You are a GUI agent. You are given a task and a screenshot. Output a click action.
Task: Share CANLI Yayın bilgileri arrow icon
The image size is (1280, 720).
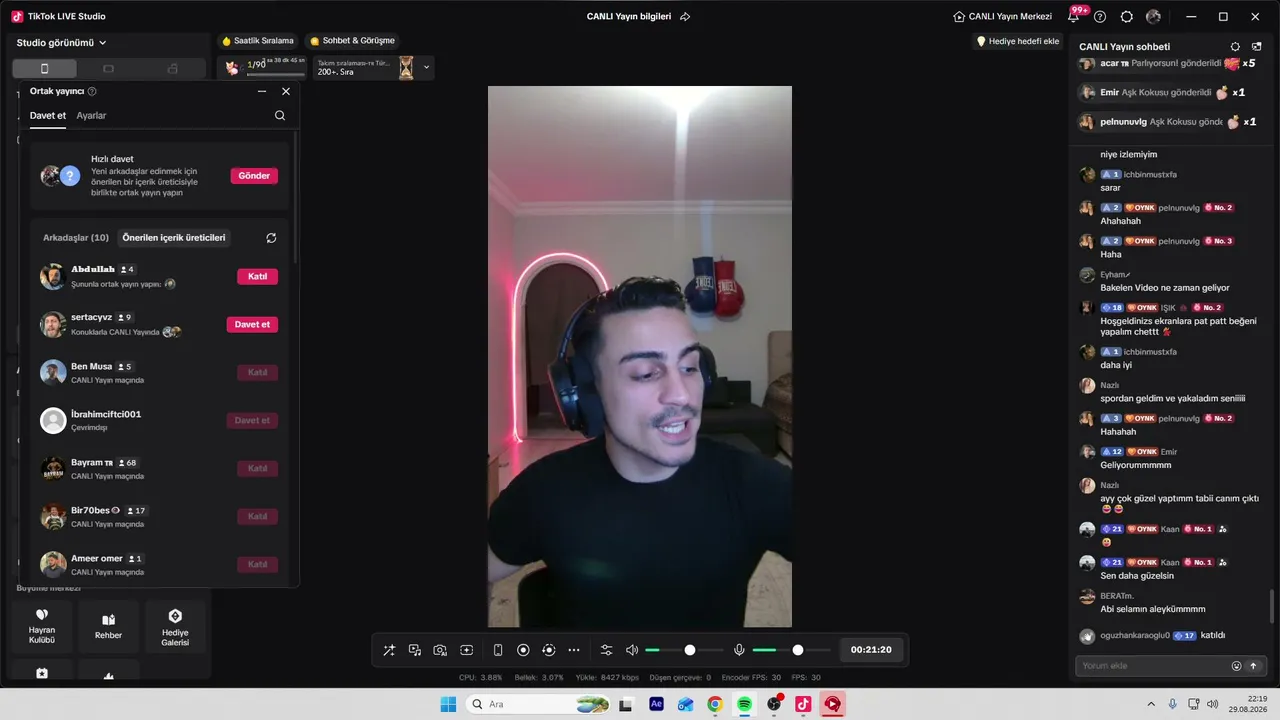point(685,17)
